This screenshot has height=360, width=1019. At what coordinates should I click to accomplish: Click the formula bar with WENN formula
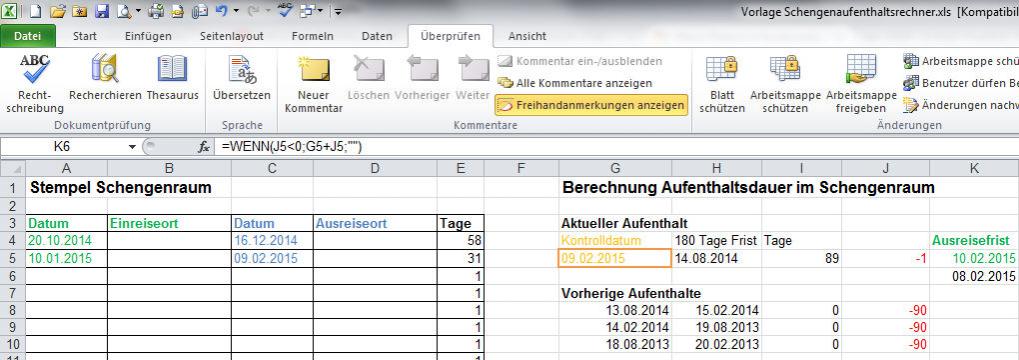point(617,148)
